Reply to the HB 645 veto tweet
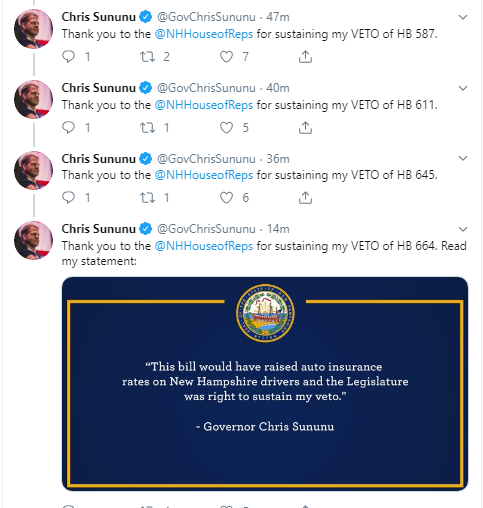The width and height of the screenshot is (483, 508). point(69,198)
